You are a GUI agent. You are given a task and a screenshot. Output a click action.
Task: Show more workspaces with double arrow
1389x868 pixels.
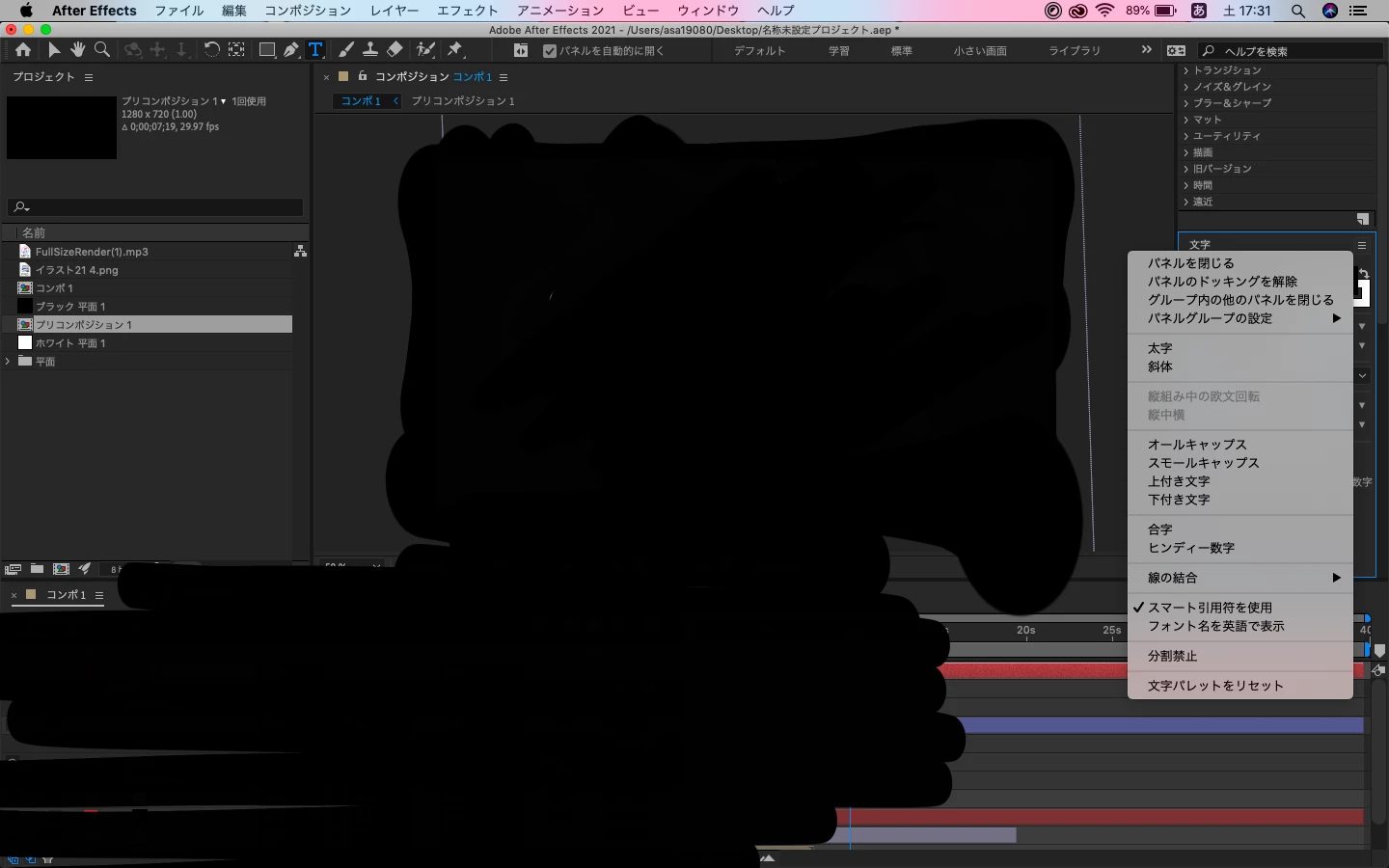coord(1146,50)
